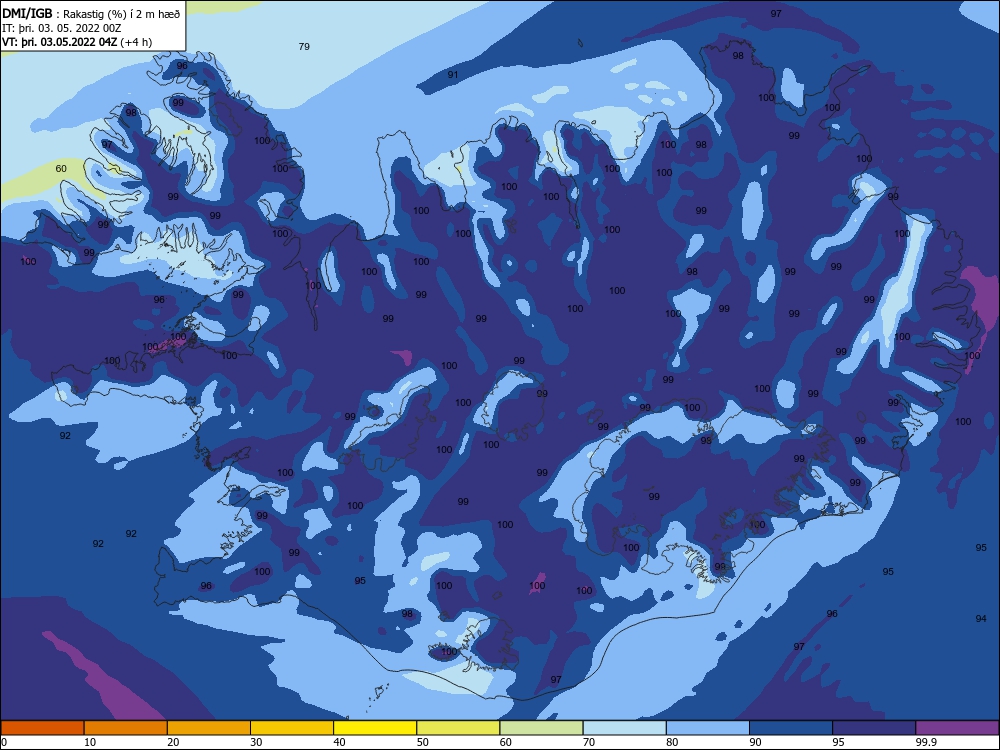Click the legend tick label '80'

(672, 742)
